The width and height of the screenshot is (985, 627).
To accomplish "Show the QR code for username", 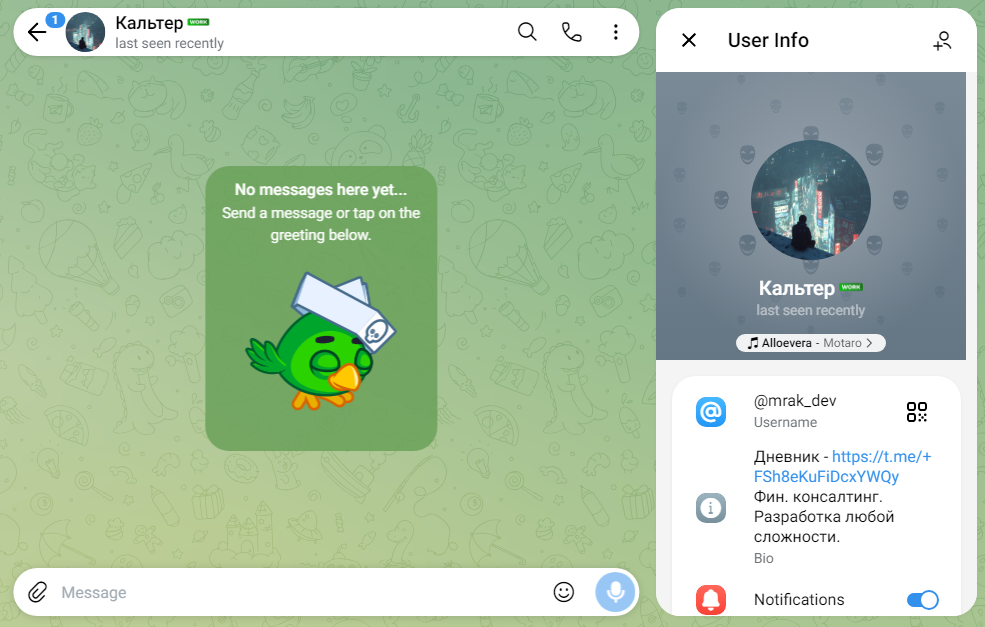I will (x=917, y=412).
